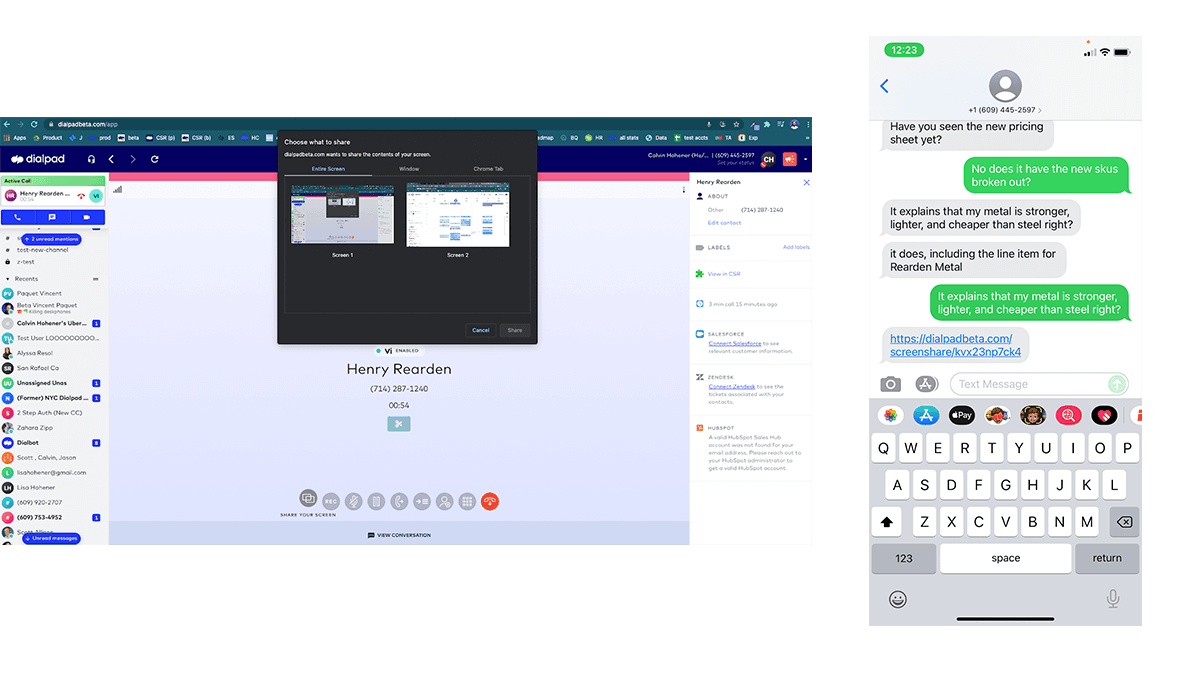The image size is (1177, 681).
Task: Put the call on hold
Action: (376, 502)
